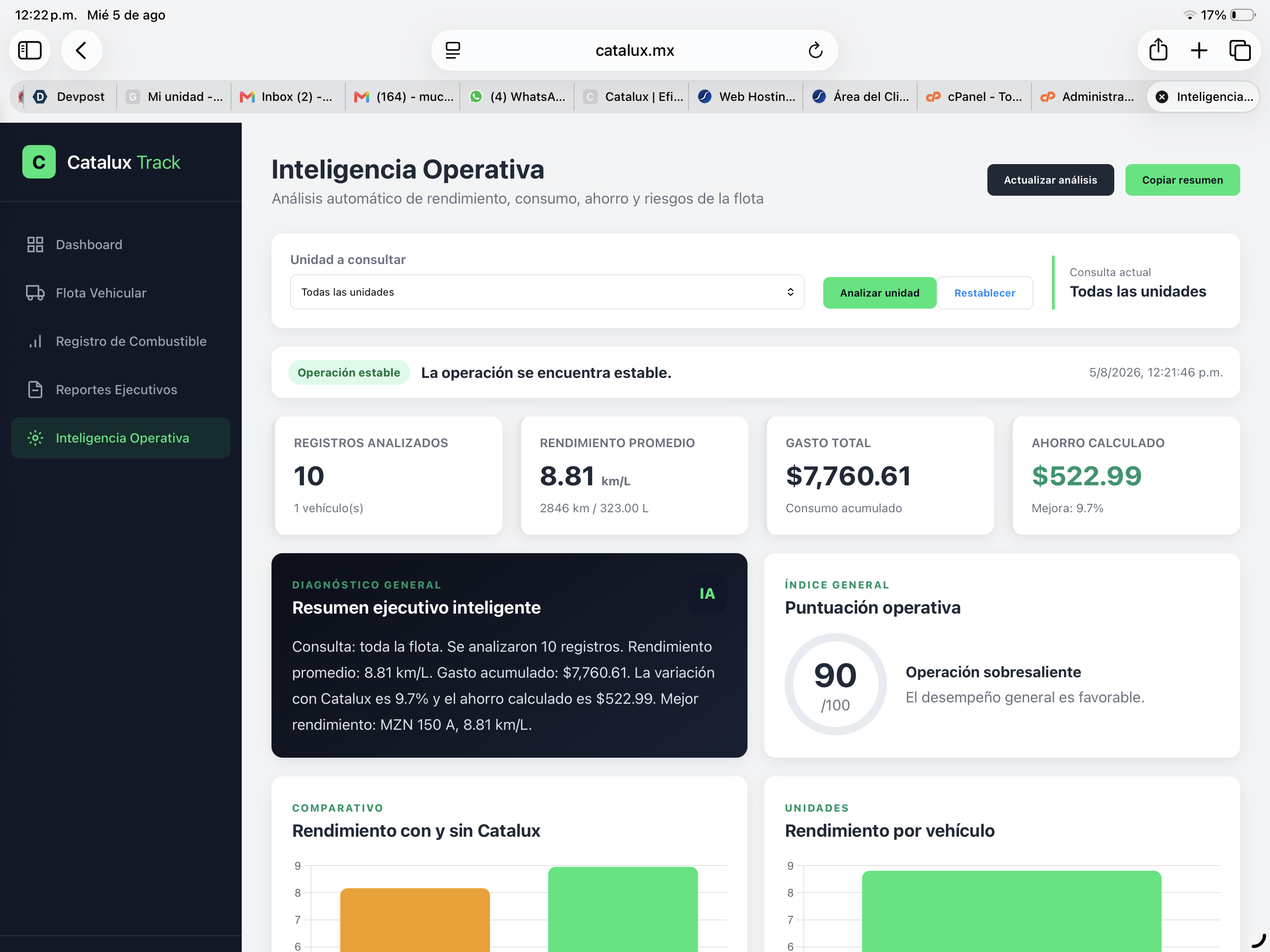
Task: Click the timestamp 5/8/2026, 12:21:46 p.m.
Action: (x=1156, y=373)
